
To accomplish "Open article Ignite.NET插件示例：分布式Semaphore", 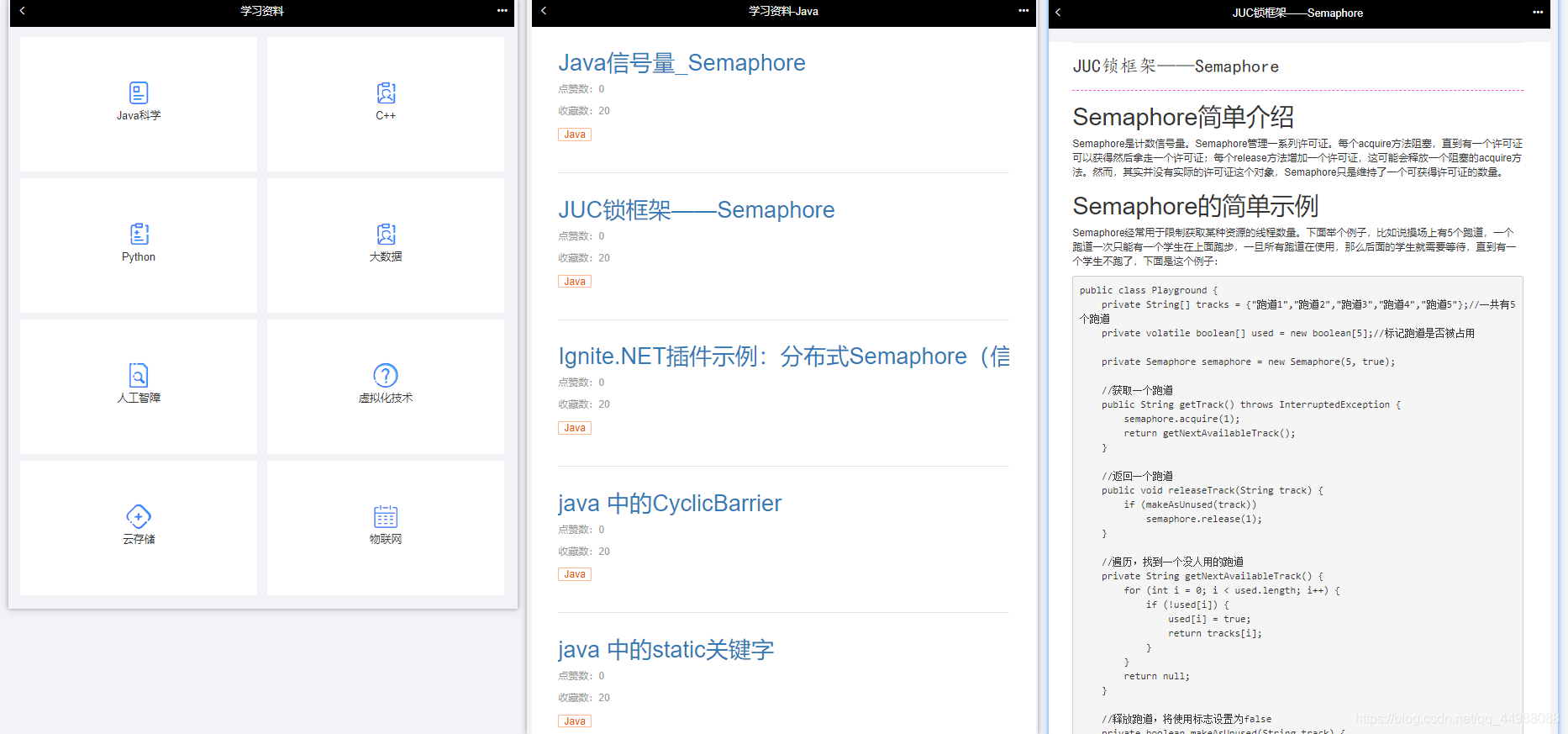I will click(783, 356).
